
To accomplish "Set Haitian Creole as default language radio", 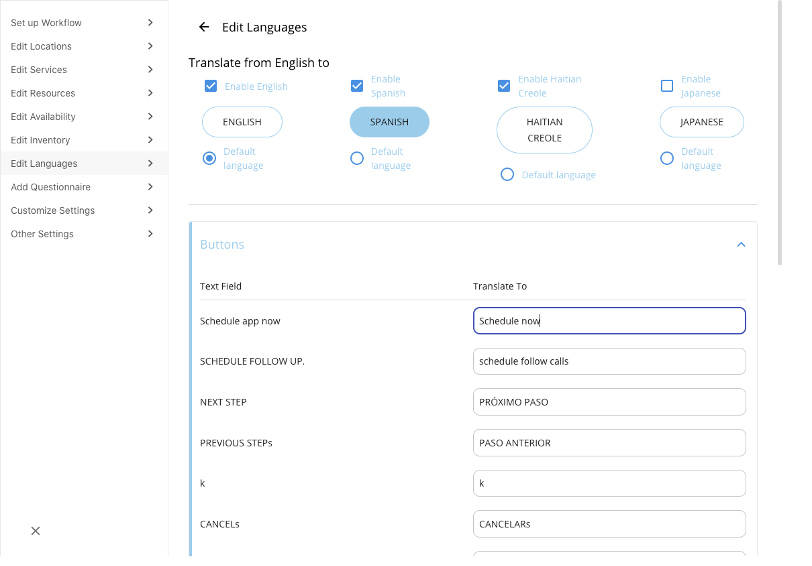I will click(508, 175).
